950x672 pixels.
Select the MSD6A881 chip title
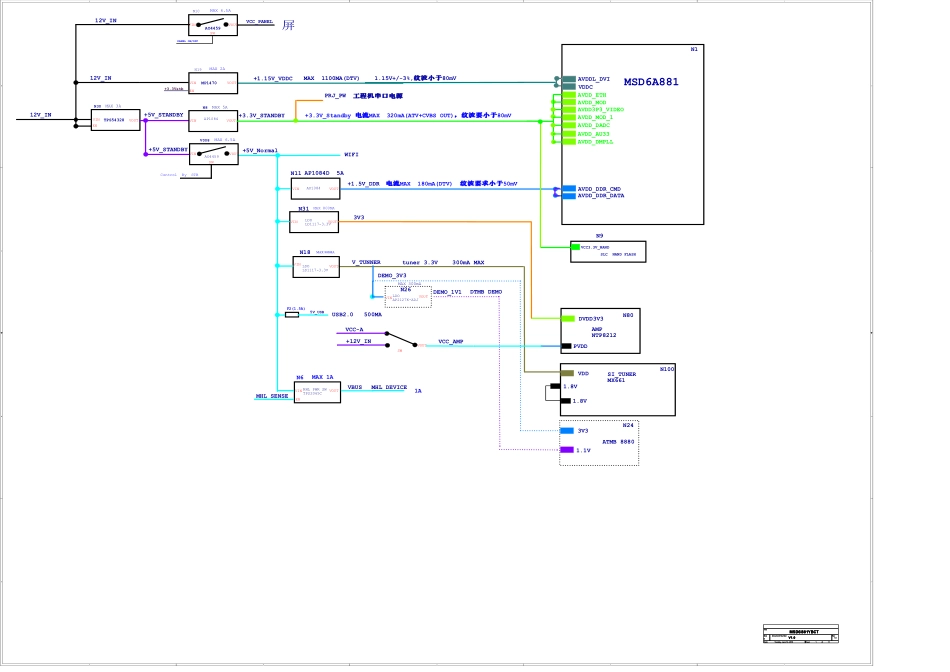coord(650,82)
